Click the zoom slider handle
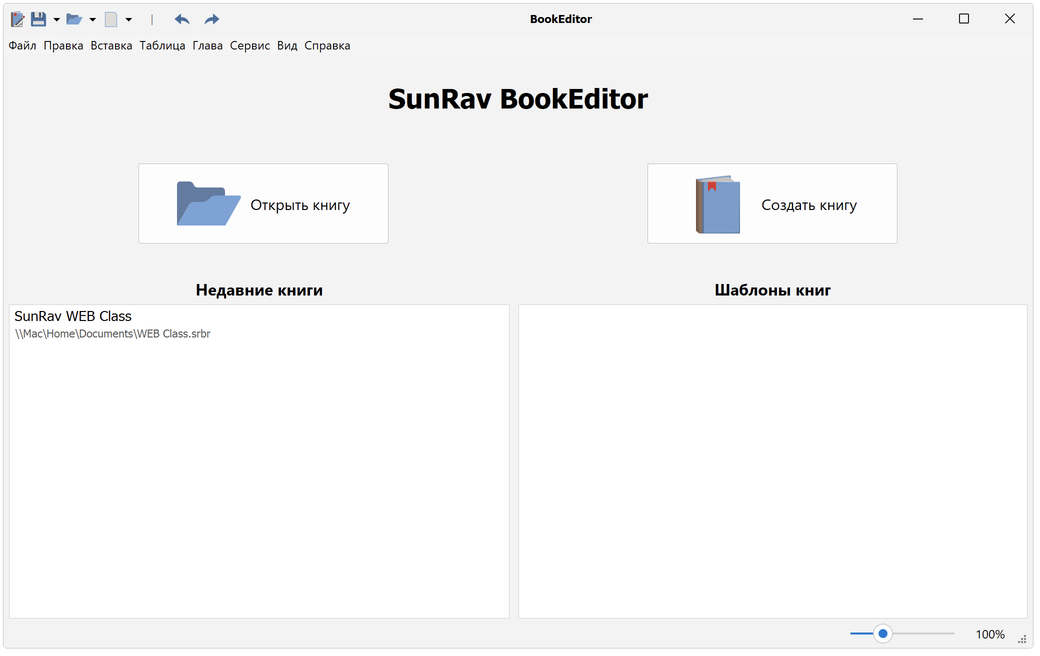Screen dimensions: 1040x656 tap(883, 635)
